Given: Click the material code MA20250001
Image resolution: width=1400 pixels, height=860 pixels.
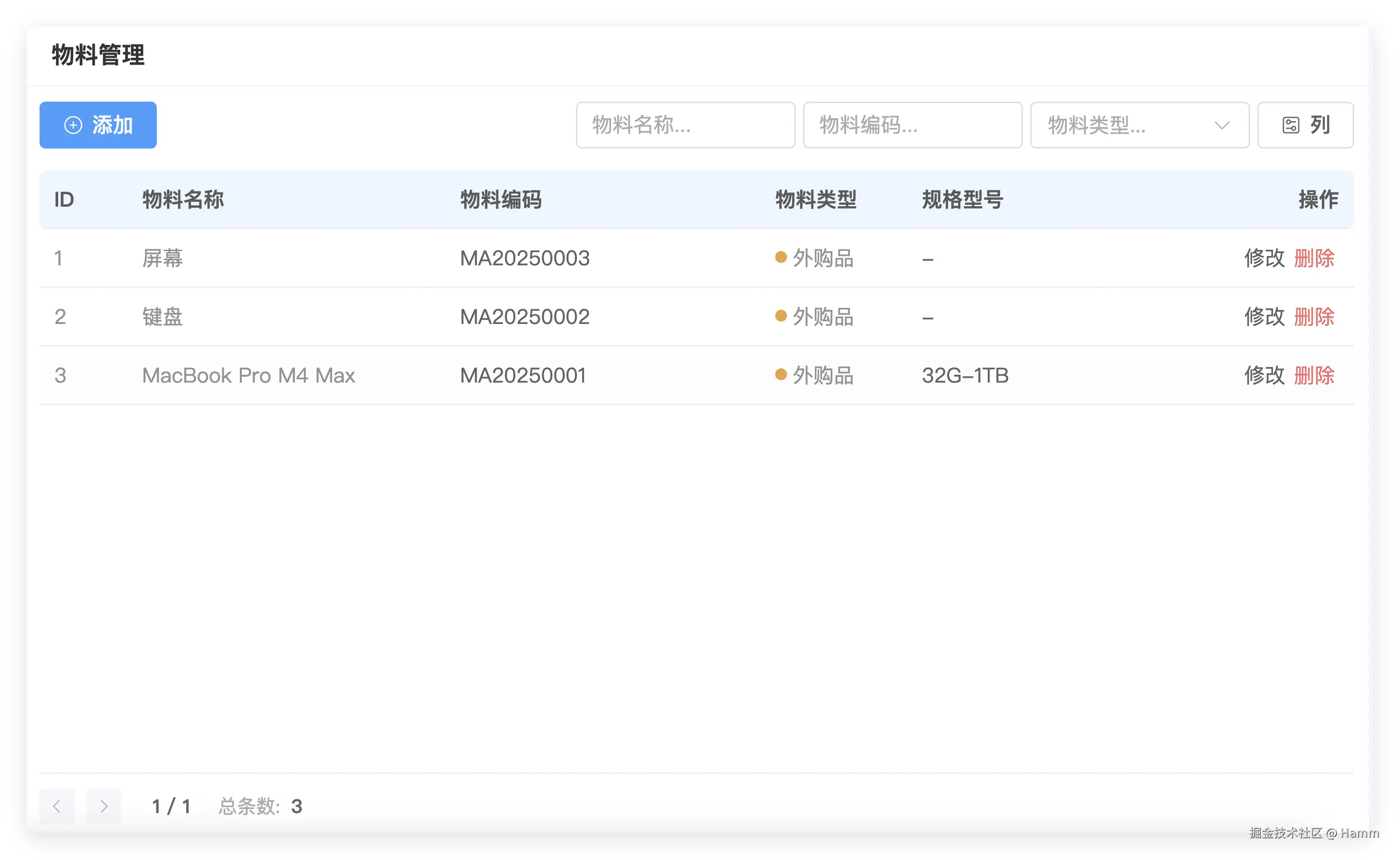Looking at the screenshot, I should [x=523, y=375].
